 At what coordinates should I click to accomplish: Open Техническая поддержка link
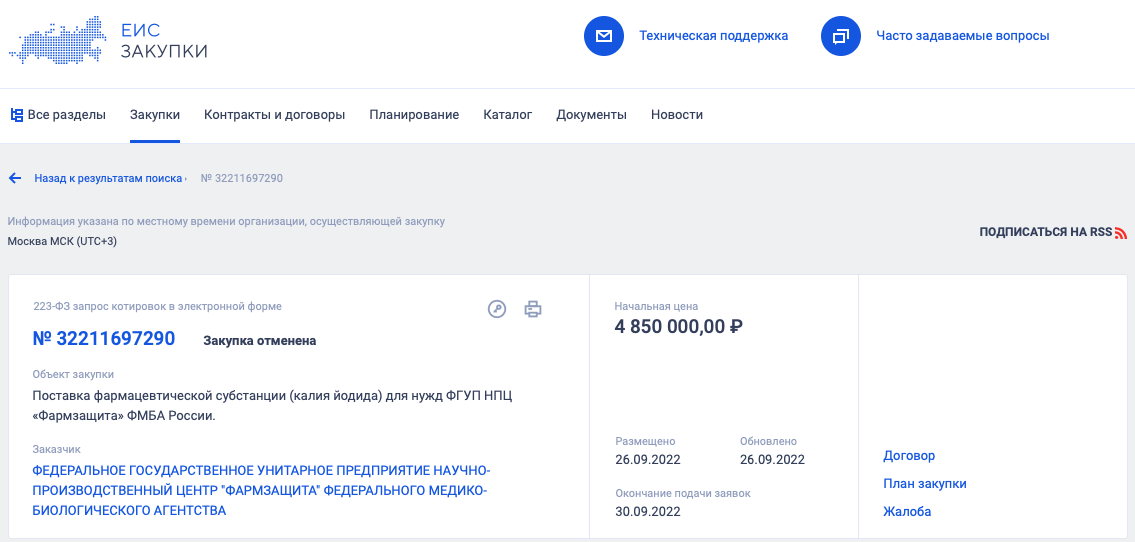[x=713, y=35]
